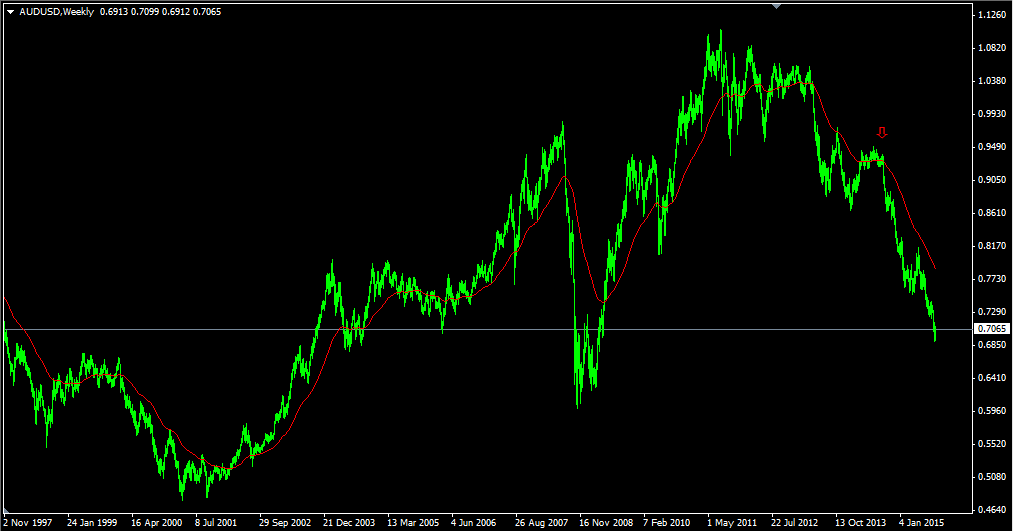Image resolution: width=1013 pixels, height=531 pixels.
Task: Click the 0.5520 price scale label
Action: [x=992, y=444]
